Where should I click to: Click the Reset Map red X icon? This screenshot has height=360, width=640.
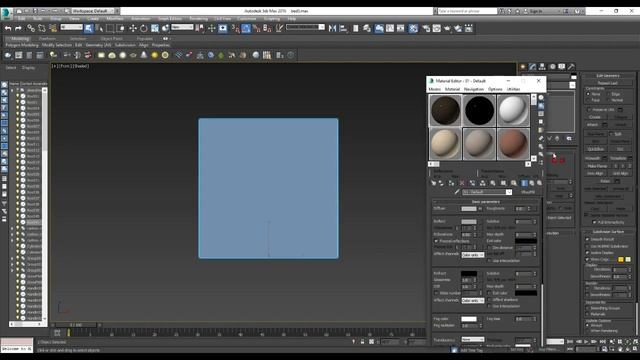462,183
